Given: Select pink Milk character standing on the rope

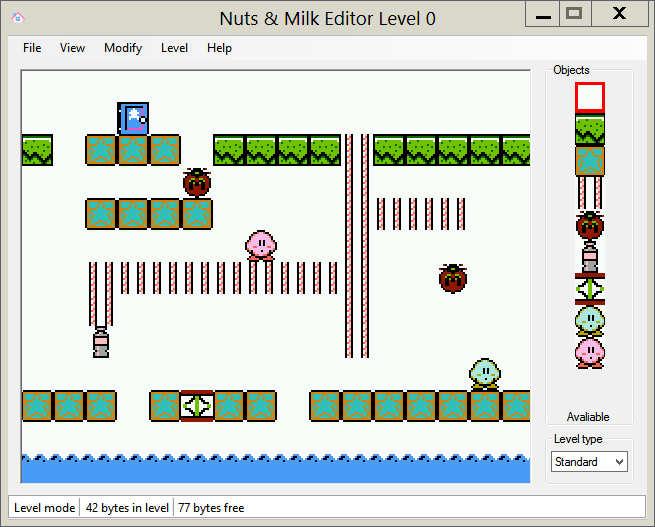Looking at the screenshot, I should click(x=261, y=245).
